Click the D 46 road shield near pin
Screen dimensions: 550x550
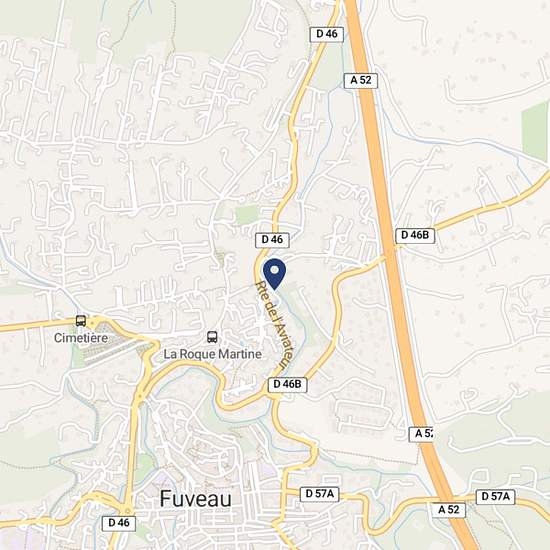coord(272,240)
